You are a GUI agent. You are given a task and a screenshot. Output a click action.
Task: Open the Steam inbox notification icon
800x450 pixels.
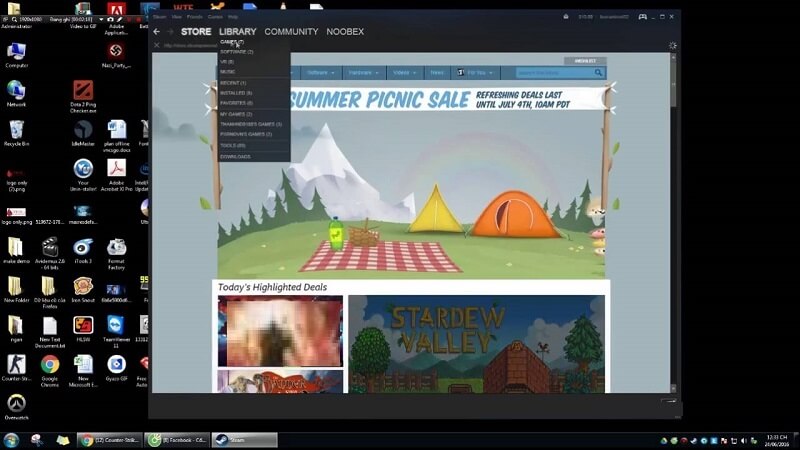[x=566, y=16]
